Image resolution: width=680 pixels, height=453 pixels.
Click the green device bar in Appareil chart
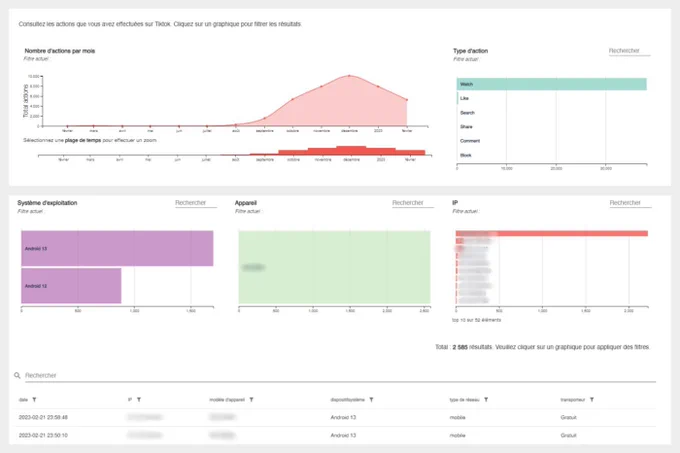334,267
